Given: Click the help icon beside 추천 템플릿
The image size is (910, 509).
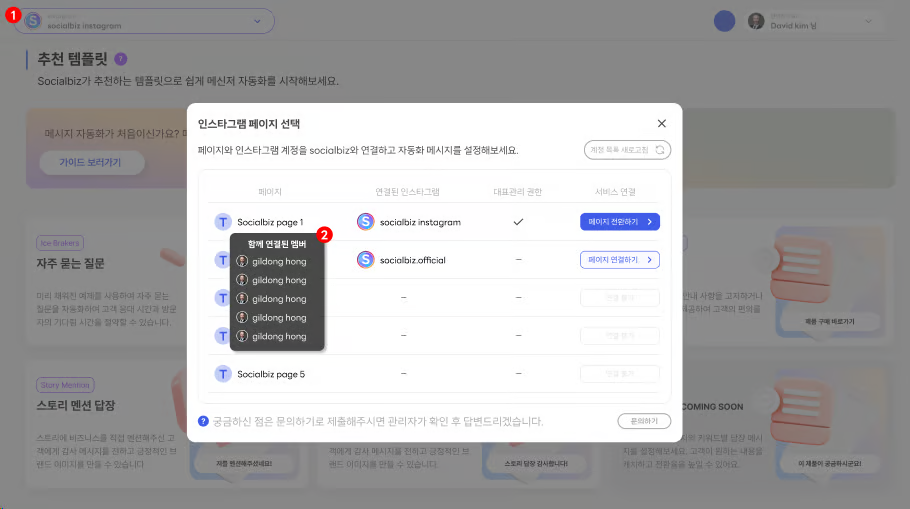Looking at the screenshot, I should [x=121, y=59].
